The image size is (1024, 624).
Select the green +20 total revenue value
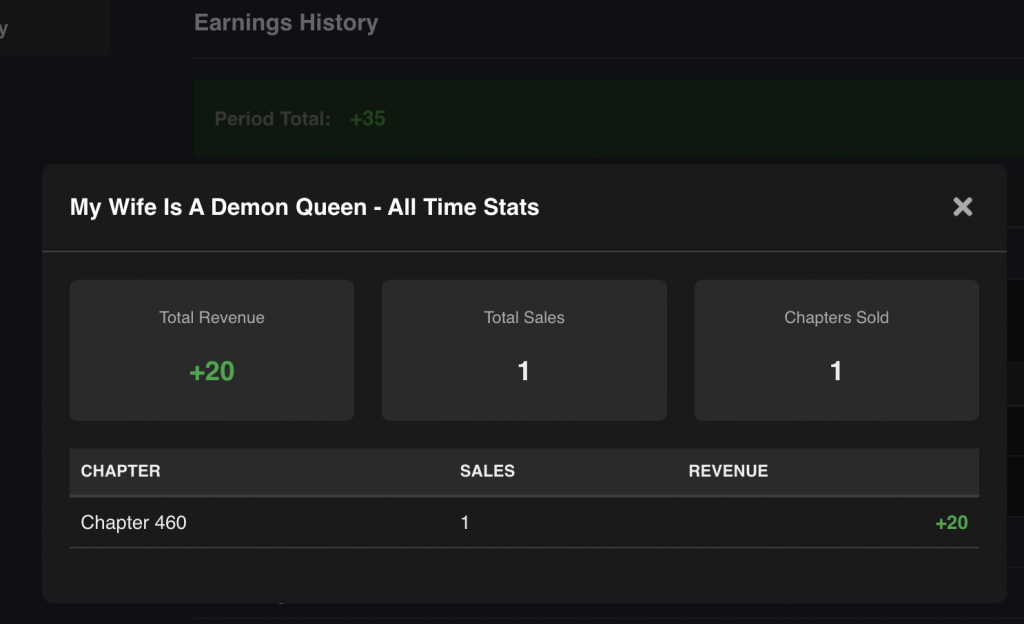(211, 372)
